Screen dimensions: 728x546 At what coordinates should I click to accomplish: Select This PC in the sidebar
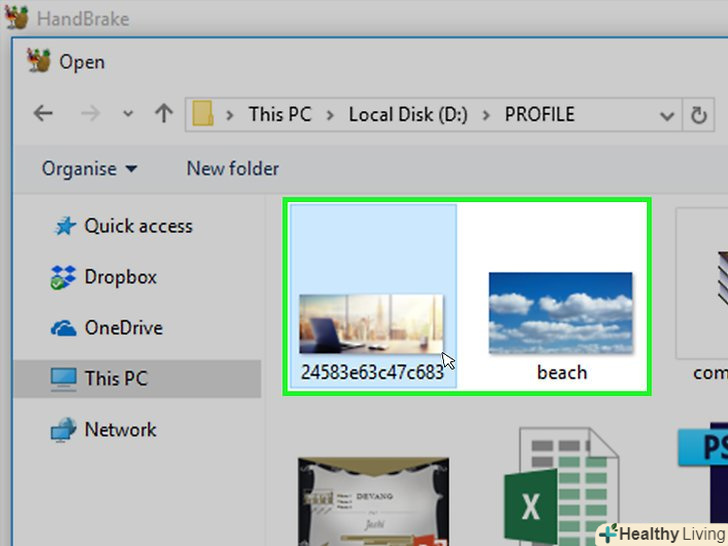137,378
